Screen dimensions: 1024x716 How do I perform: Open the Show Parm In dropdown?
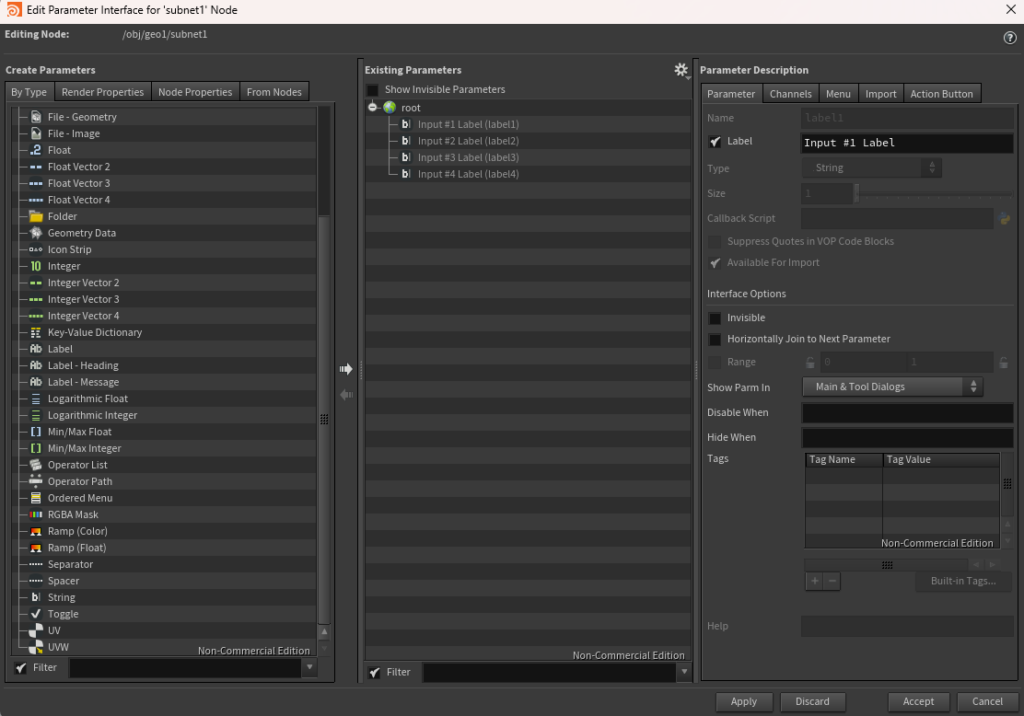[x=890, y=386]
